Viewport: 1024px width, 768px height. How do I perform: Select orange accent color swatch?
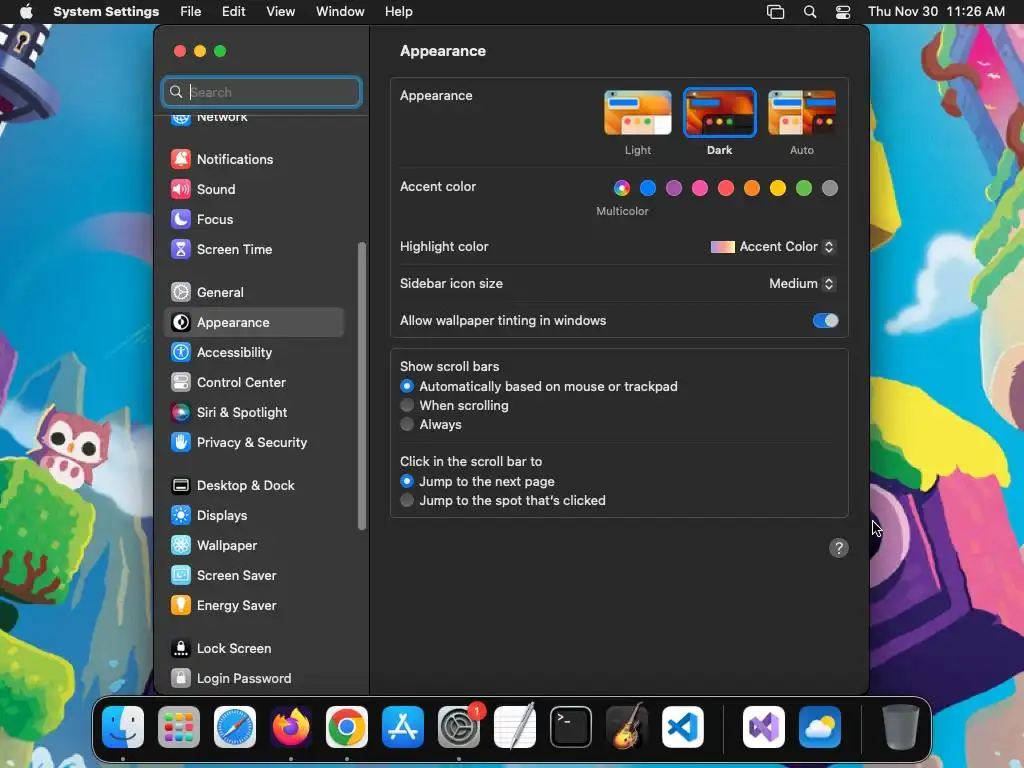click(x=752, y=188)
